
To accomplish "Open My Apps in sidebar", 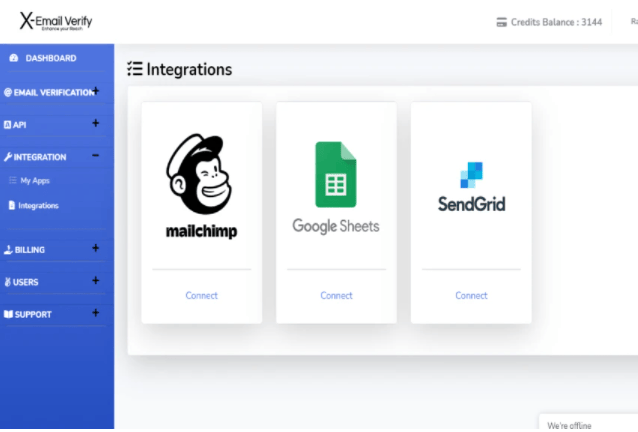I will tap(34, 181).
